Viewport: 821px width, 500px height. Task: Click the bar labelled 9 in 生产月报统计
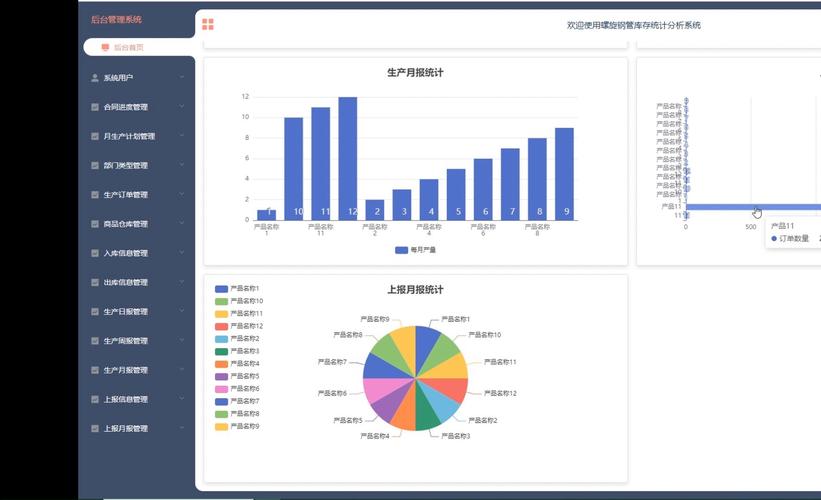(x=564, y=174)
